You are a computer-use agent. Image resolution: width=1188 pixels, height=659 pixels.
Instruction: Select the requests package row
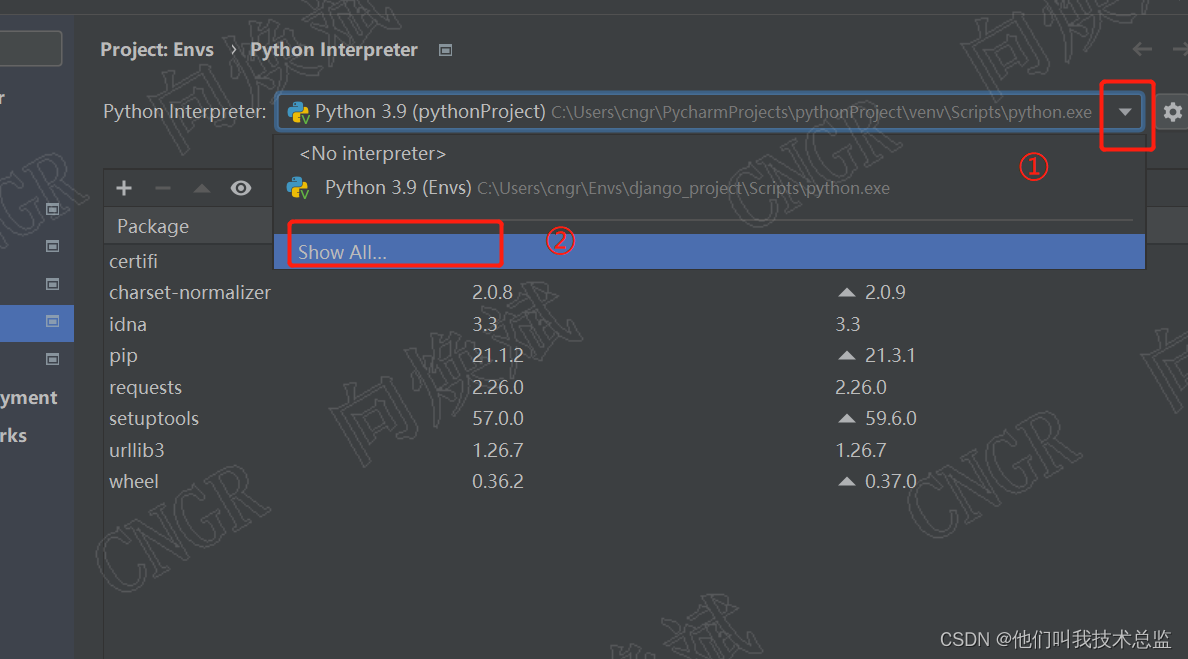[x=145, y=387]
